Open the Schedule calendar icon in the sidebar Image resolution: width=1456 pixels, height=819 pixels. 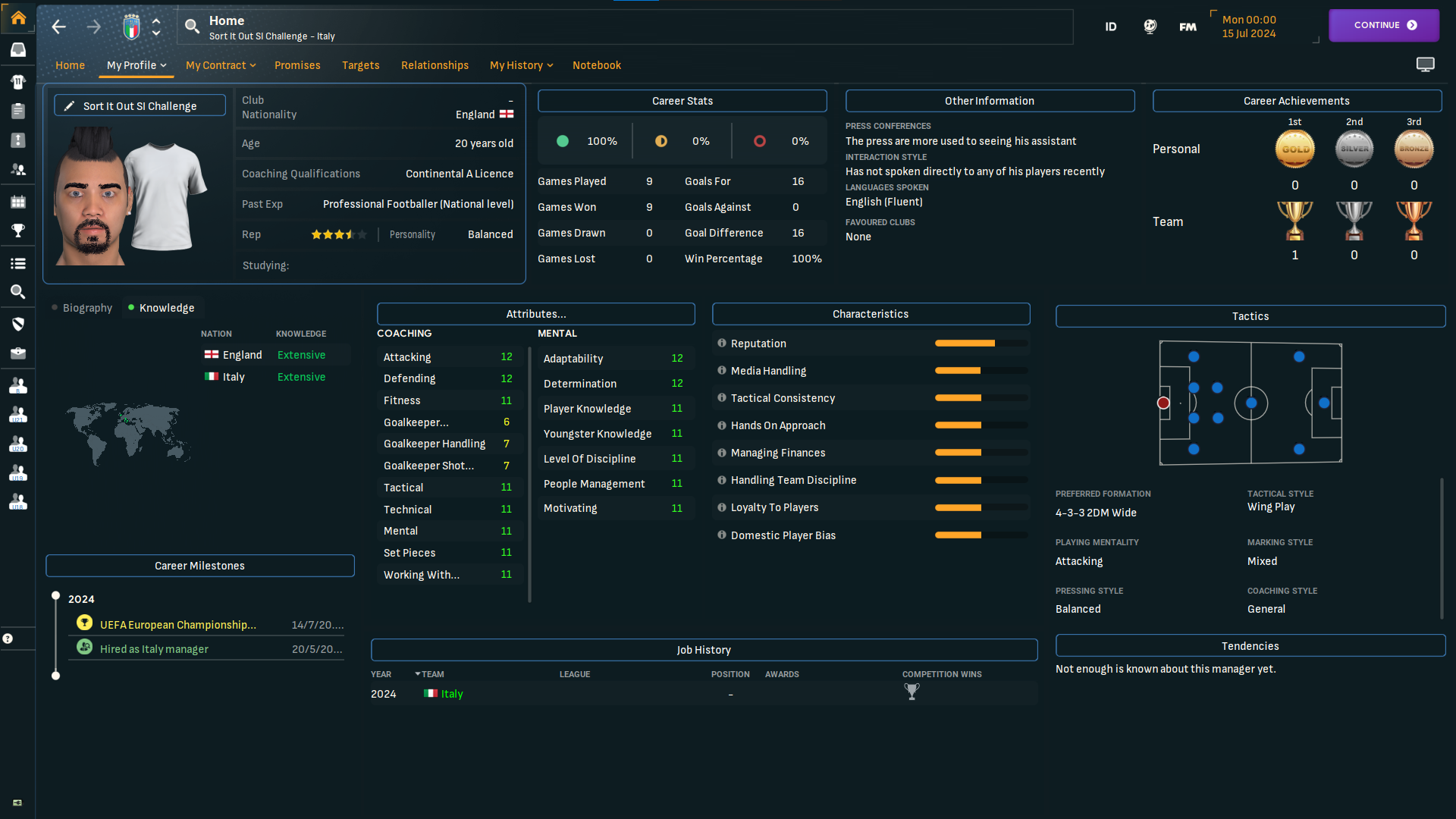click(18, 202)
